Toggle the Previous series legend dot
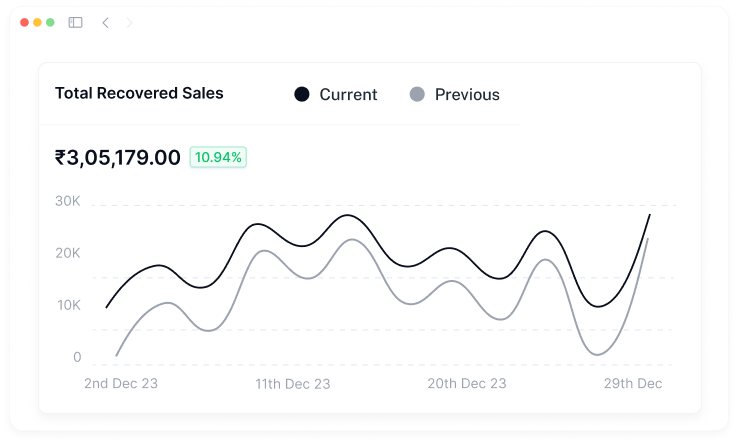The image size is (738, 443). tap(417, 94)
